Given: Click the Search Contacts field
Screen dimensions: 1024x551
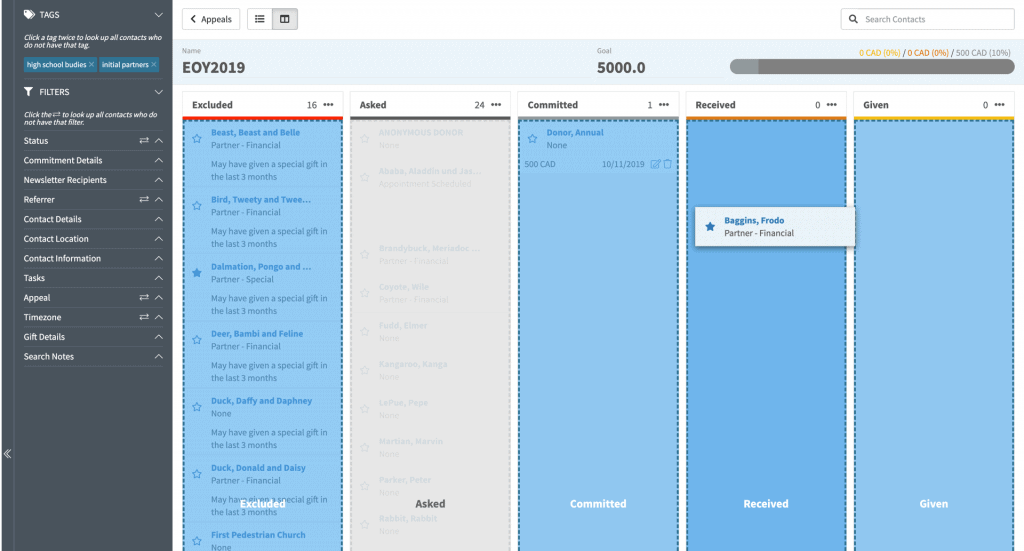Looking at the screenshot, I should [927, 19].
